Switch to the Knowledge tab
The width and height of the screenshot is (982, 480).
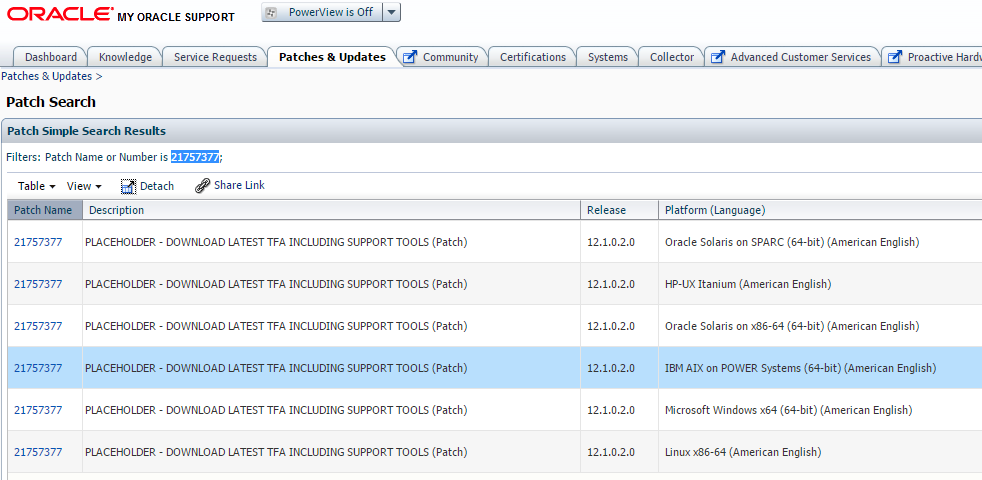(x=125, y=57)
